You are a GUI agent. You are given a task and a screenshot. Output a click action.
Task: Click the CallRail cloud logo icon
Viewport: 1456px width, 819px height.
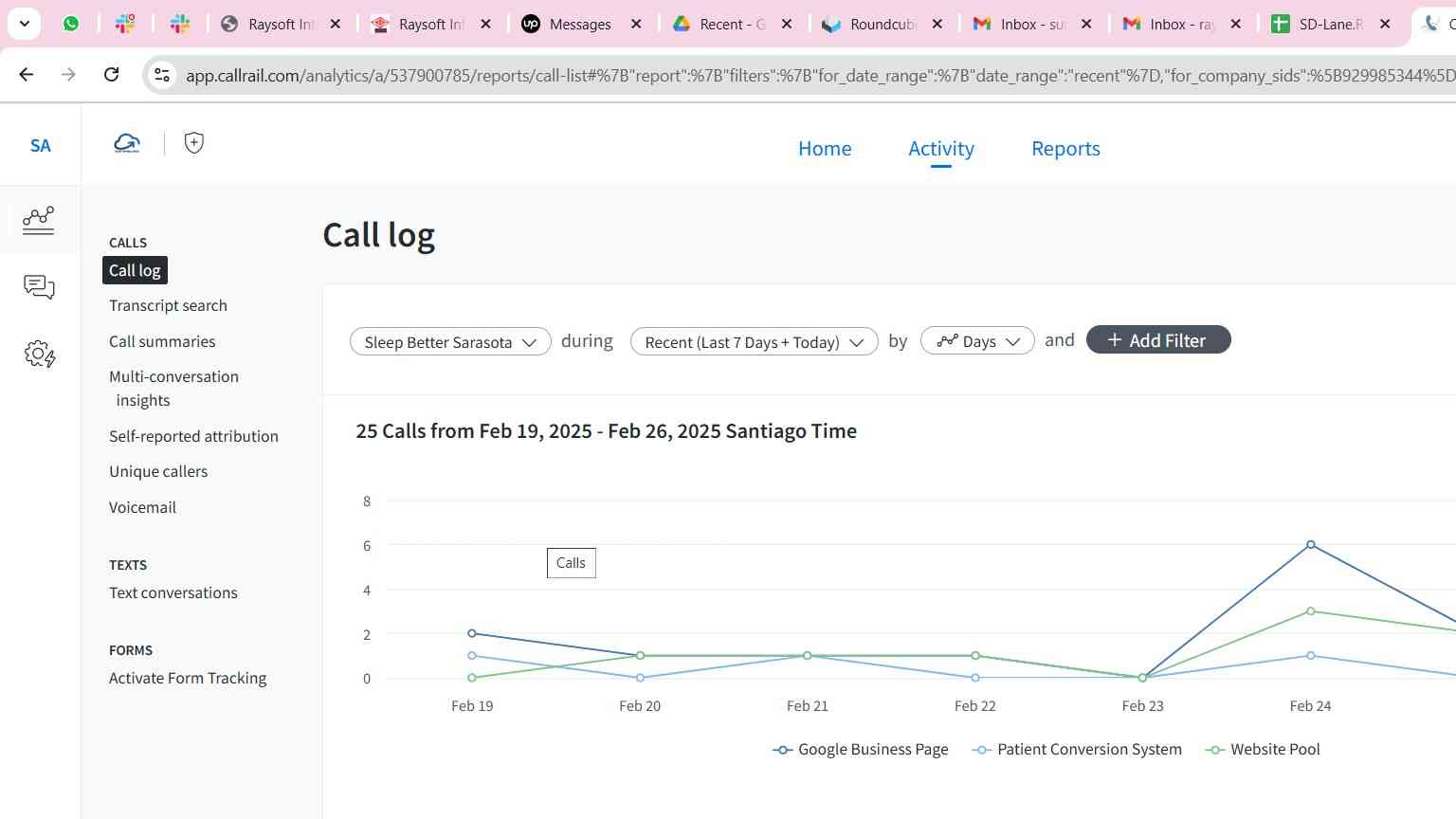[x=127, y=143]
